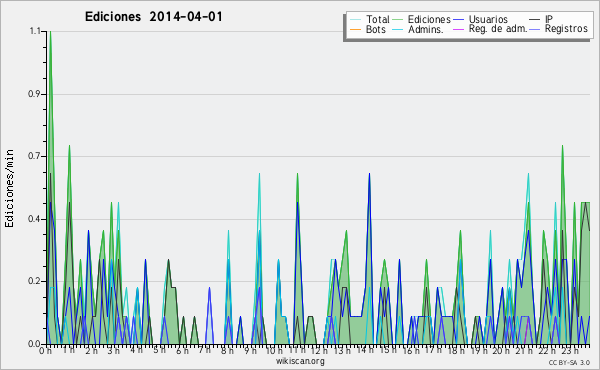Click the chart title 'Ediciones 2014-04-01'
600x370 pixels.
point(153,17)
